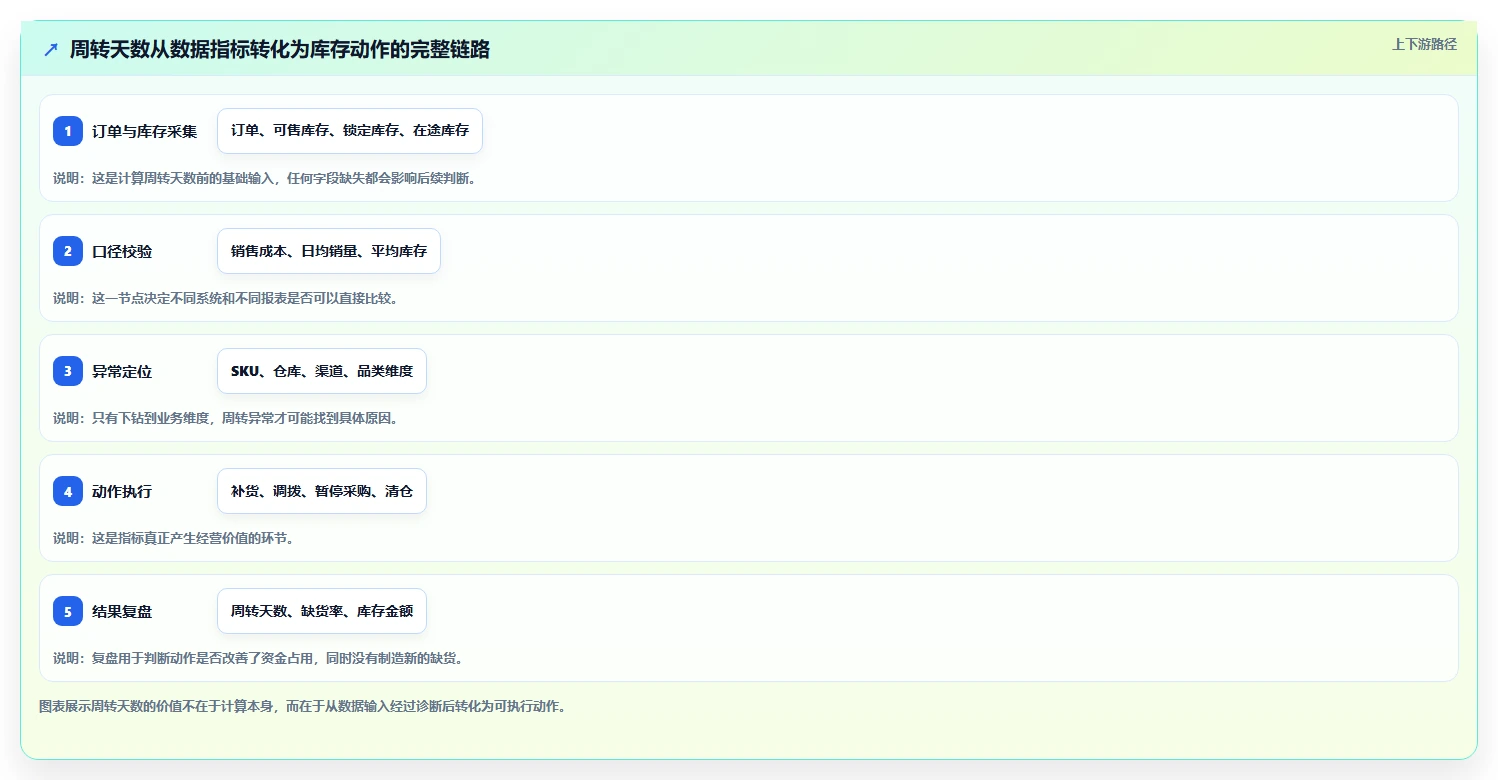
Task: Click the 结果复盘 step title
Action: tap(122, 611)
